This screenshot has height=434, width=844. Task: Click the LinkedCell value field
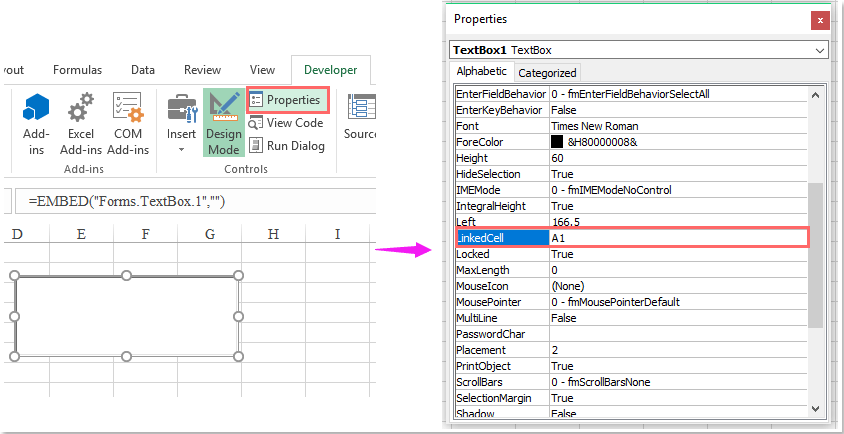pos(676,238)
